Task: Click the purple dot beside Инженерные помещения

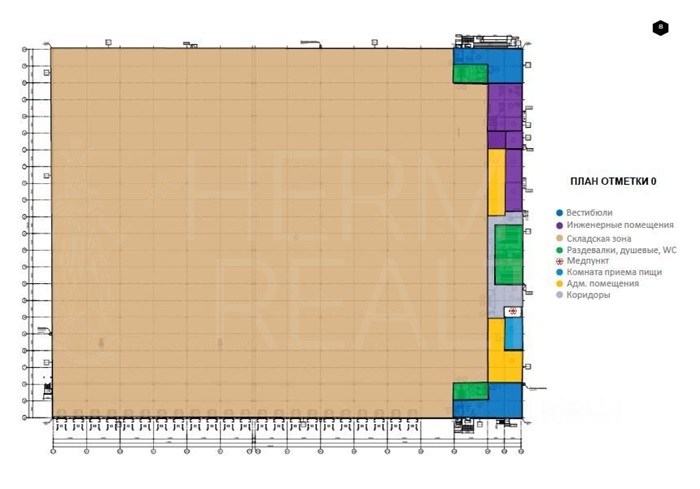Action: pyautogui.click(x=560, y=225)
